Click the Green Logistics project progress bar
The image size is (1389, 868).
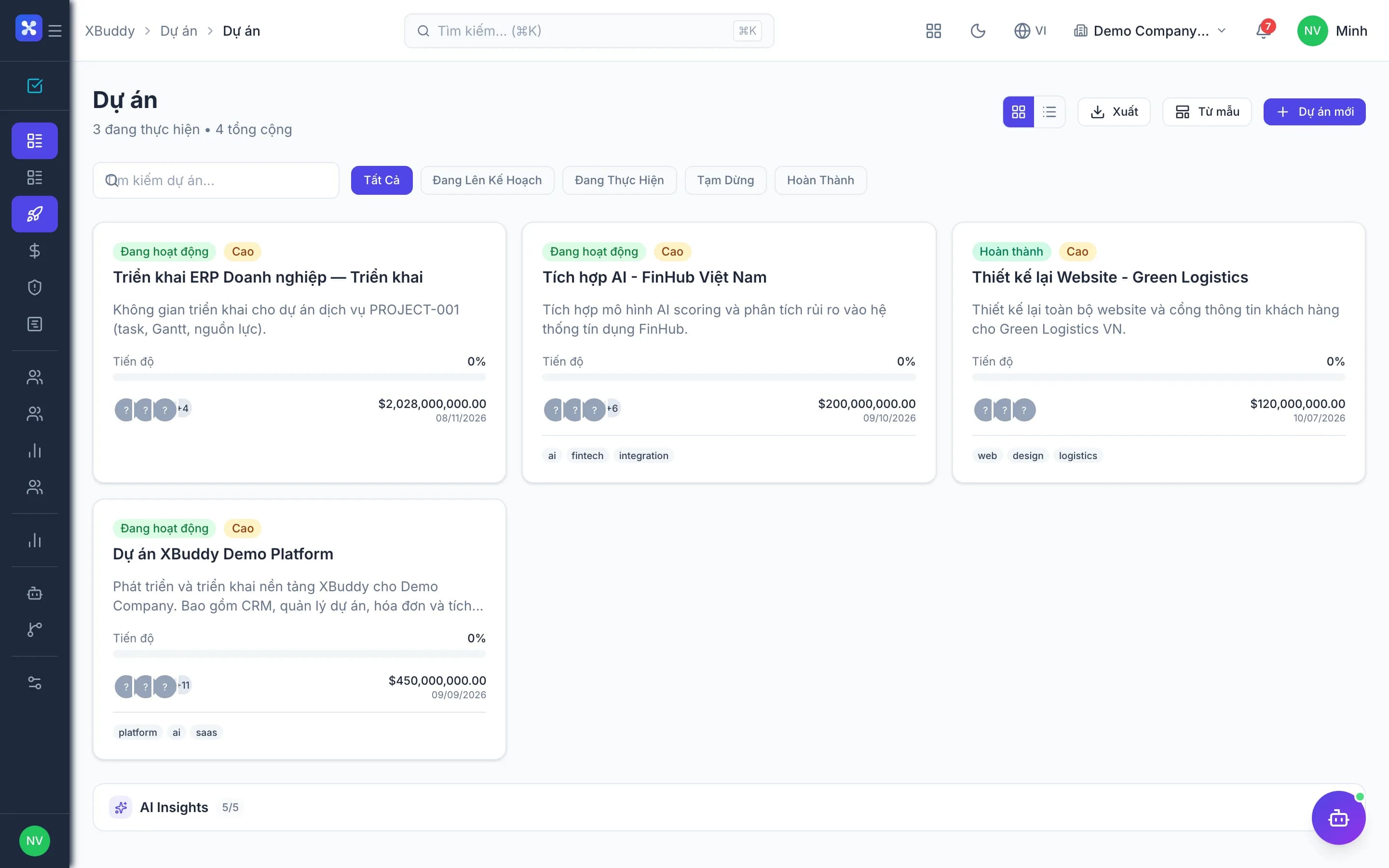(x=1158, y=377)
